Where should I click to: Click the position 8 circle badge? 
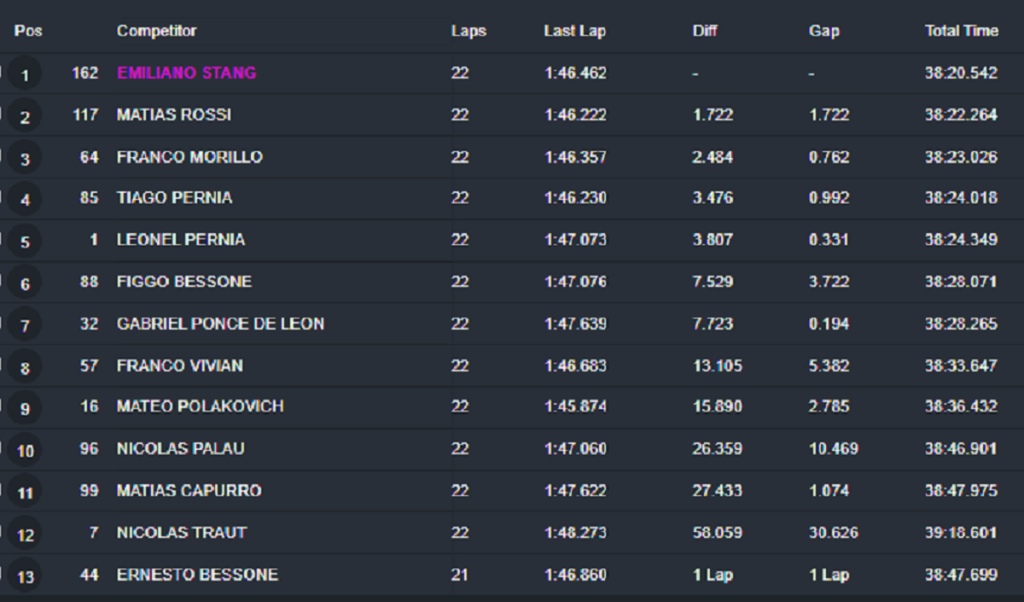coord(25,367)
